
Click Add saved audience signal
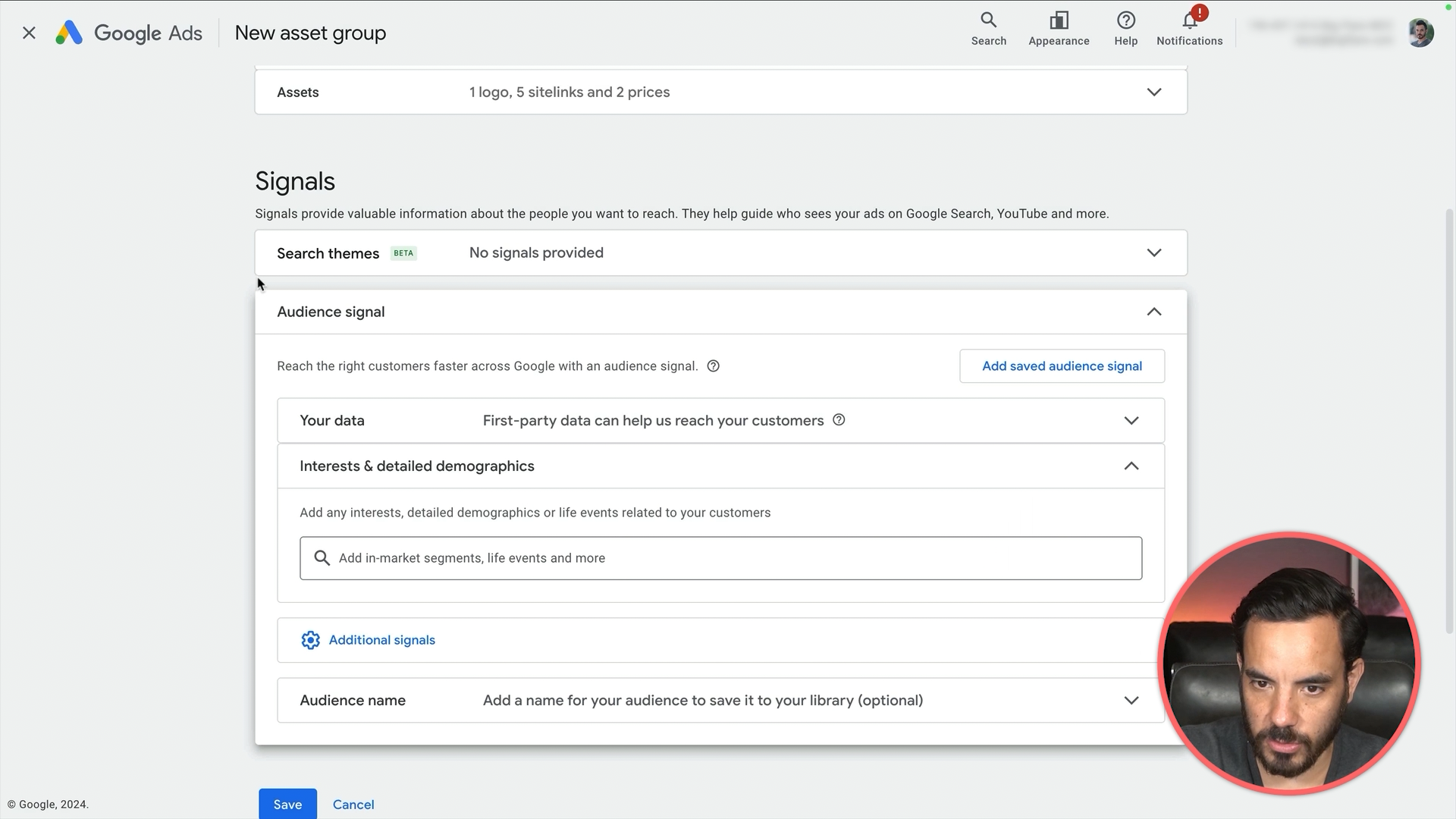click(x=1062, y=366)
